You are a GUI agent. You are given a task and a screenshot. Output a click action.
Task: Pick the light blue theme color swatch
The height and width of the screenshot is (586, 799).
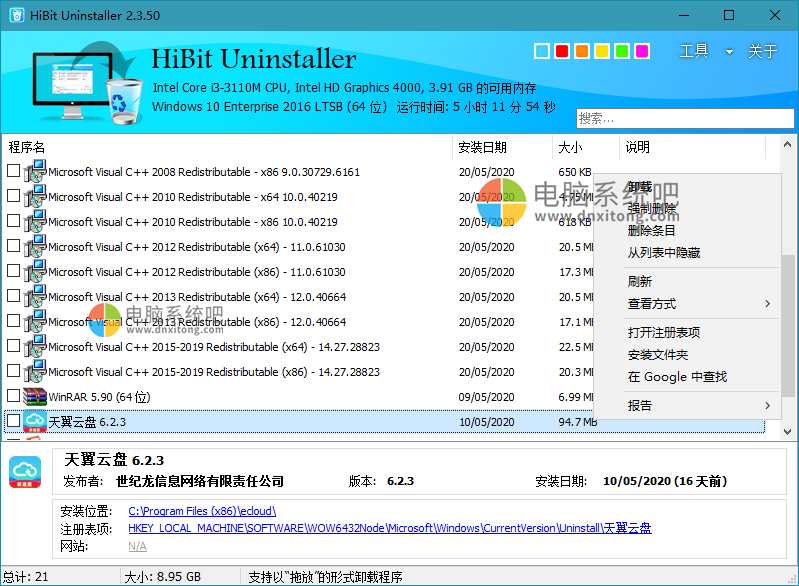click(x=542, y=51)
